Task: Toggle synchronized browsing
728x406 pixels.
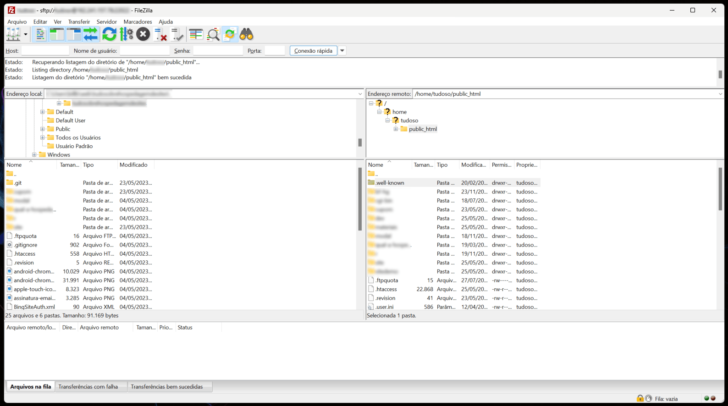Action: (230, 34)
